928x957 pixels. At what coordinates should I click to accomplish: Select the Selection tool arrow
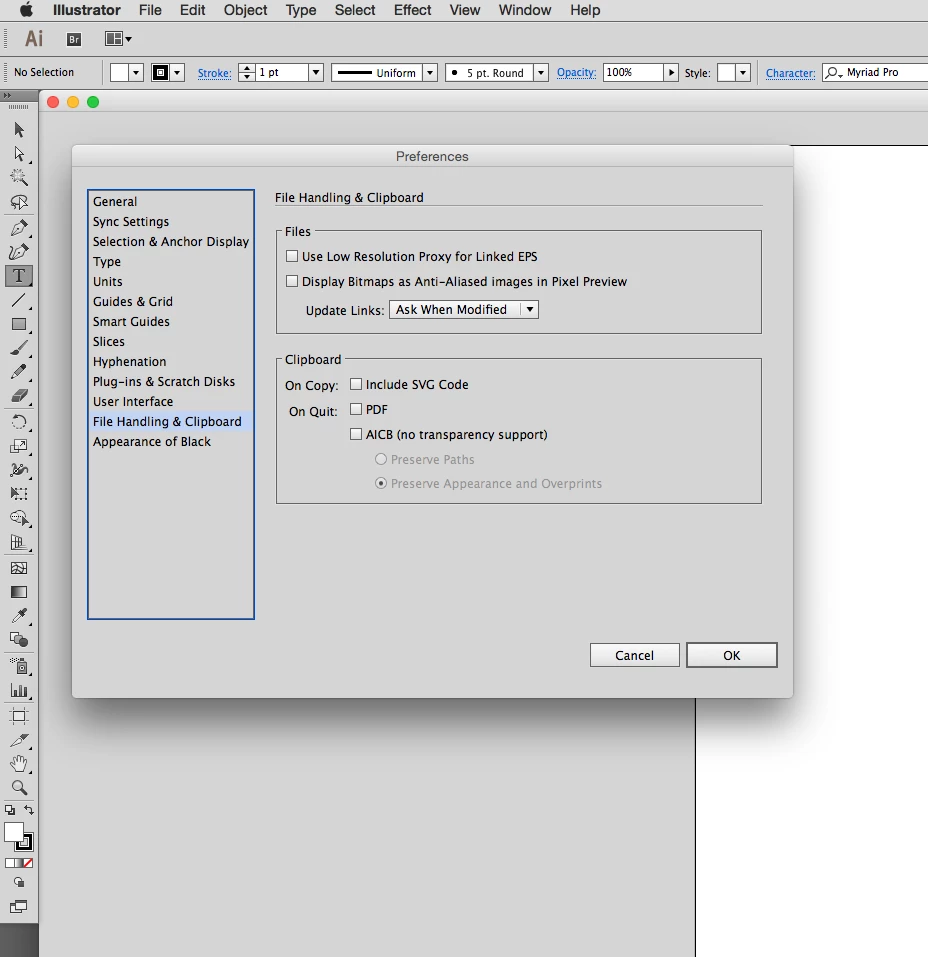point(19,129)
